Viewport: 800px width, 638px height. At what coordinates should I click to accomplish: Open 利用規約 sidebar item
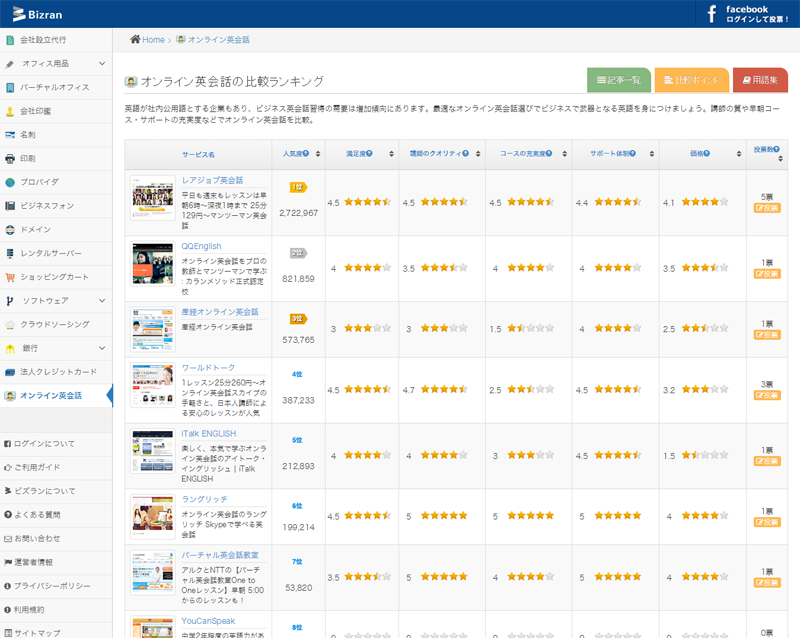point(56,609)
